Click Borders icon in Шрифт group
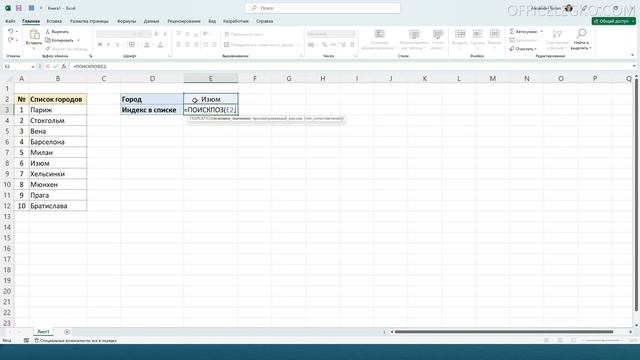The width and height of the screenshot is (640, 360). 132,44
